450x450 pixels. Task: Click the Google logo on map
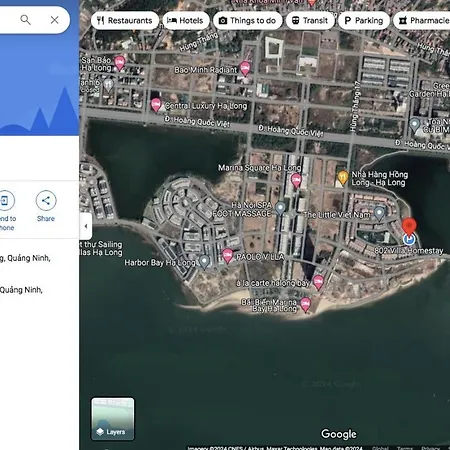[339, 434]
